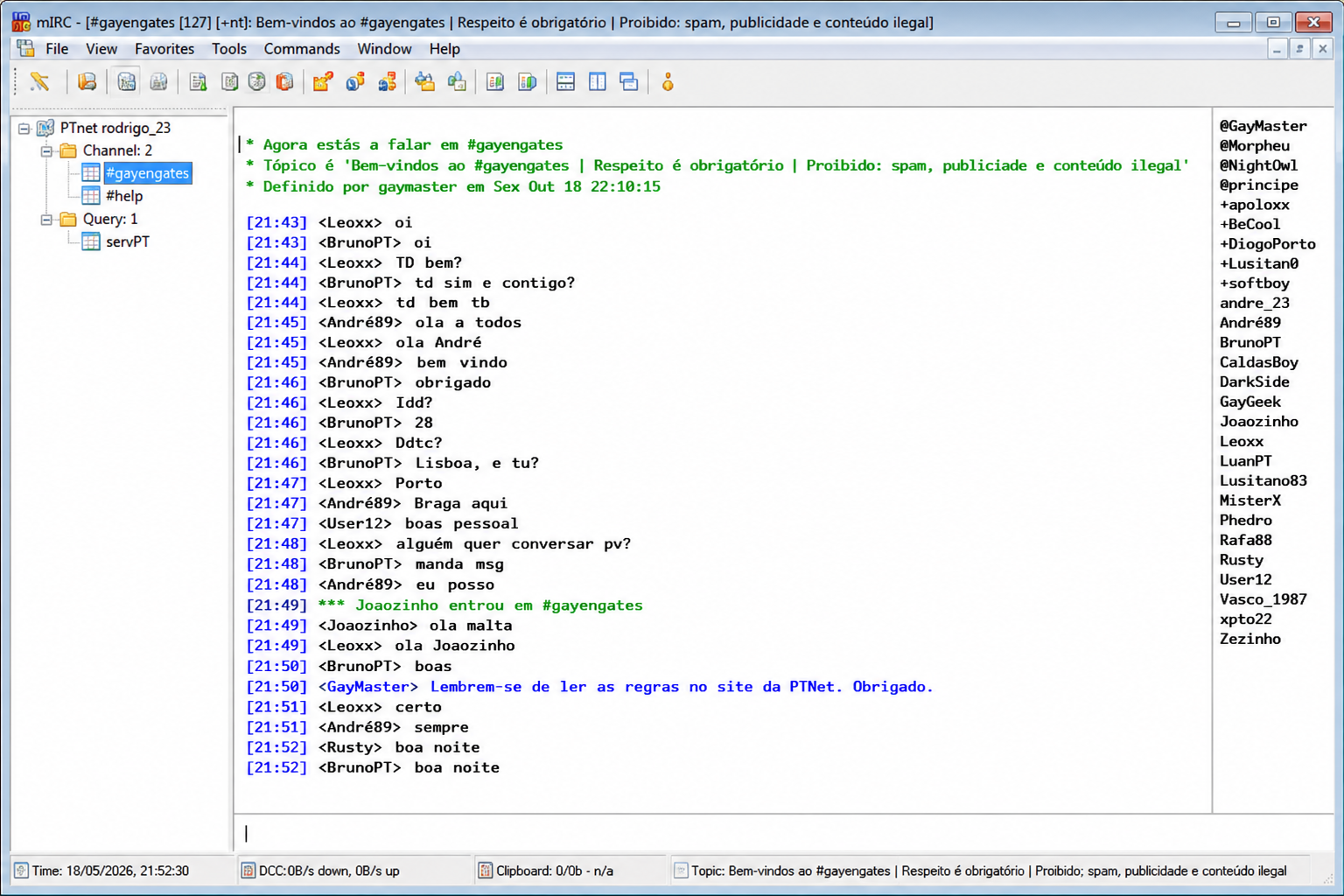Open the Favorites menu

pyautogui.click(x=164, y=49)
